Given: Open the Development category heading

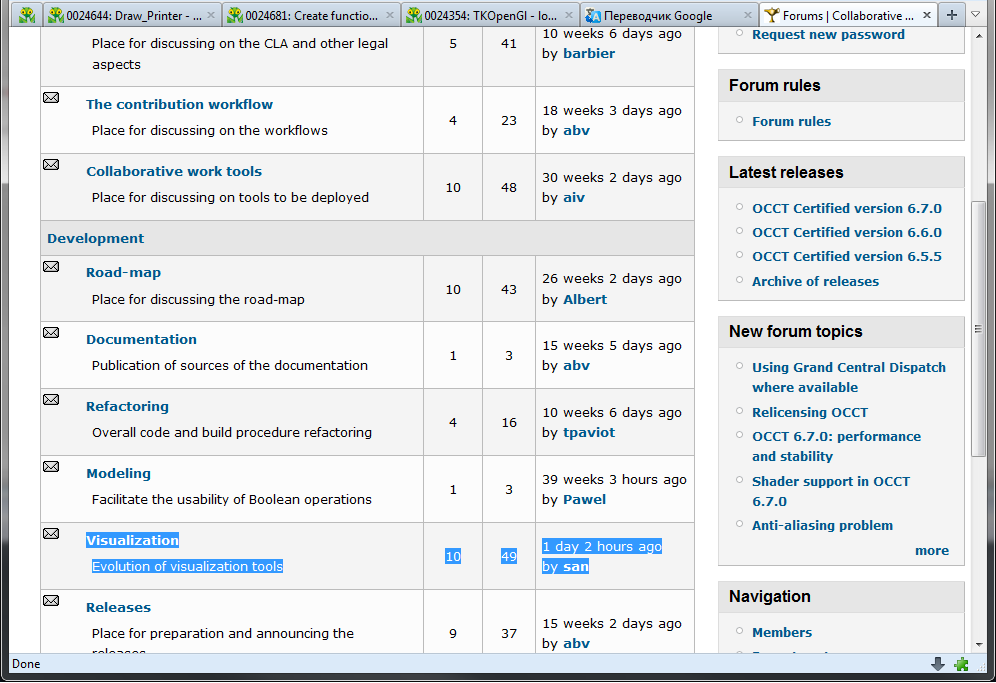Looking at the screenshot, I should coord(95,238).
